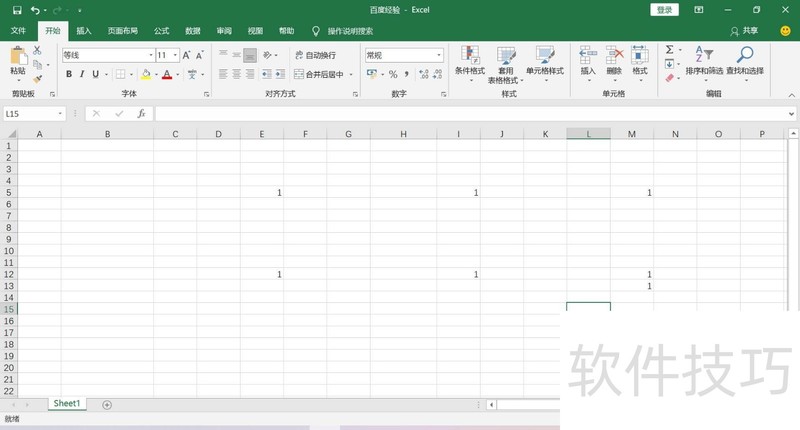Open the Formulas (公式) tab

tap(161, 31)
